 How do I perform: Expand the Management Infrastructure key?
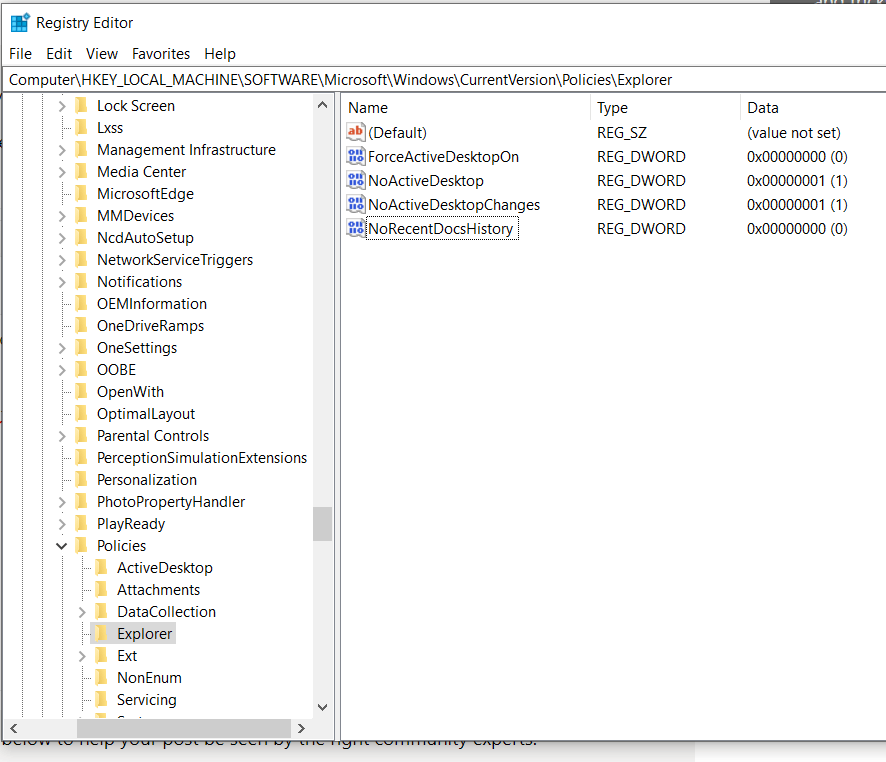62,150
